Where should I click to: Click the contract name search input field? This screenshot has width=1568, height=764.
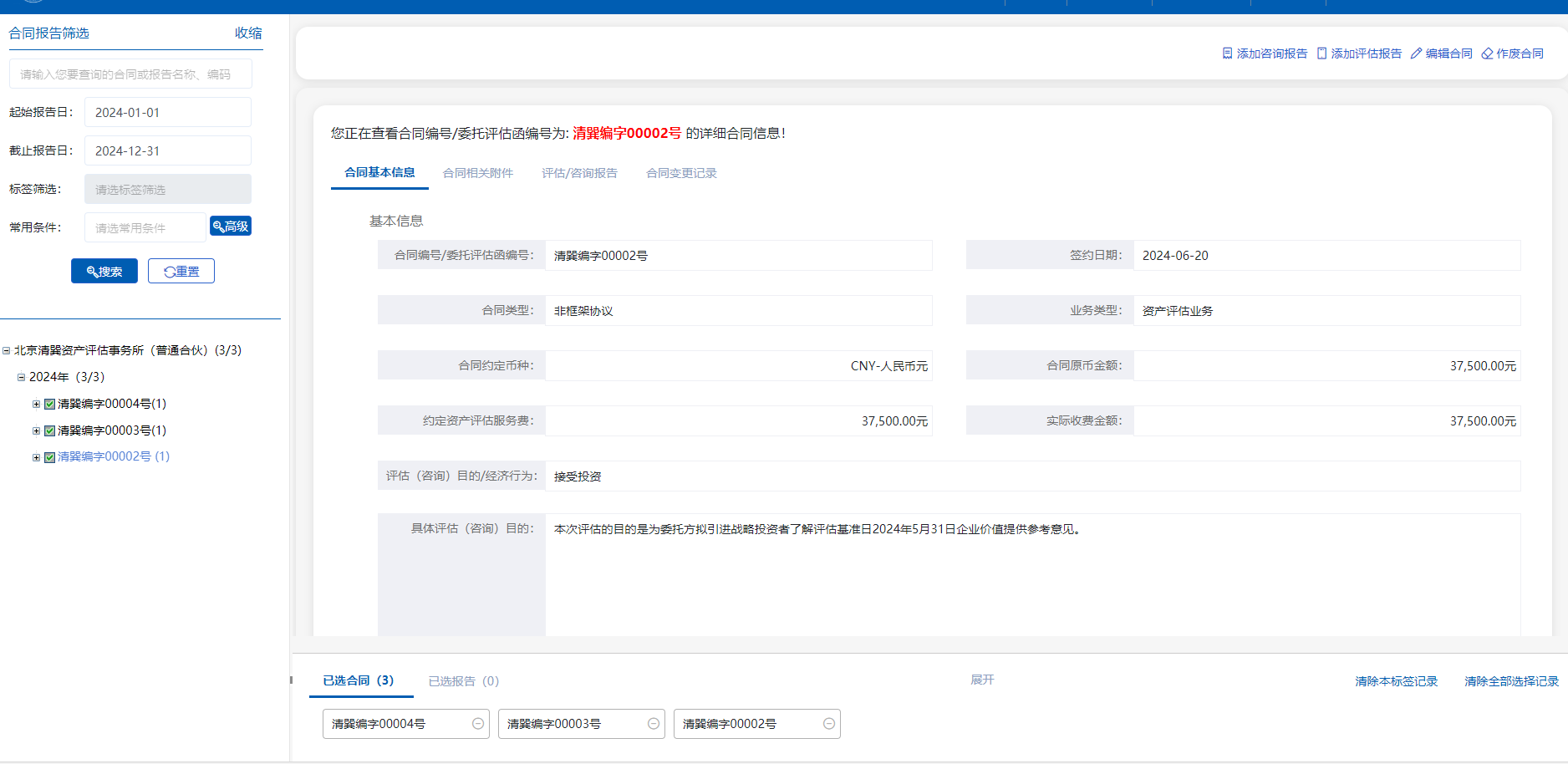[130, 74]
